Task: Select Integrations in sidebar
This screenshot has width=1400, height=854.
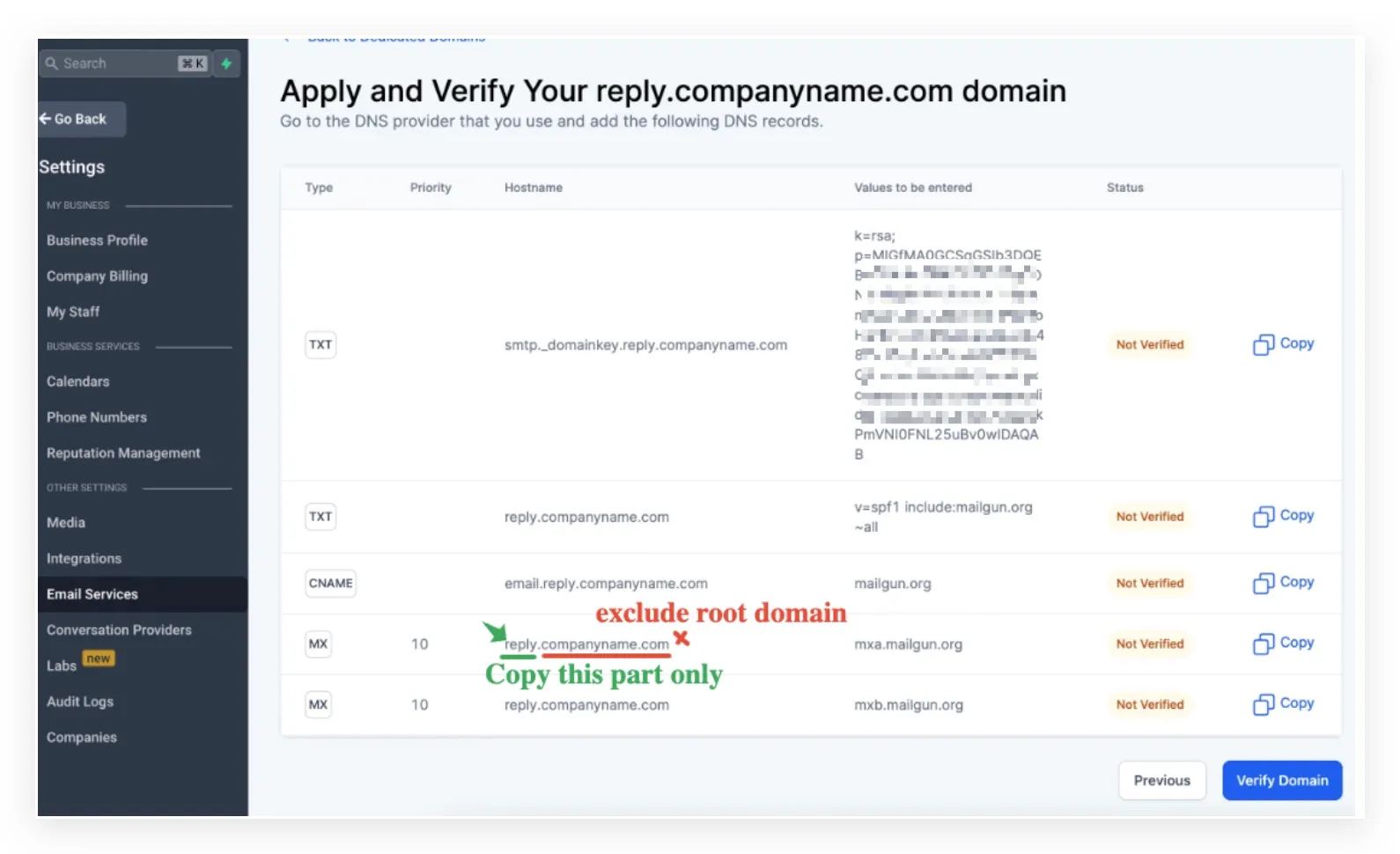Action: (84, 559)
